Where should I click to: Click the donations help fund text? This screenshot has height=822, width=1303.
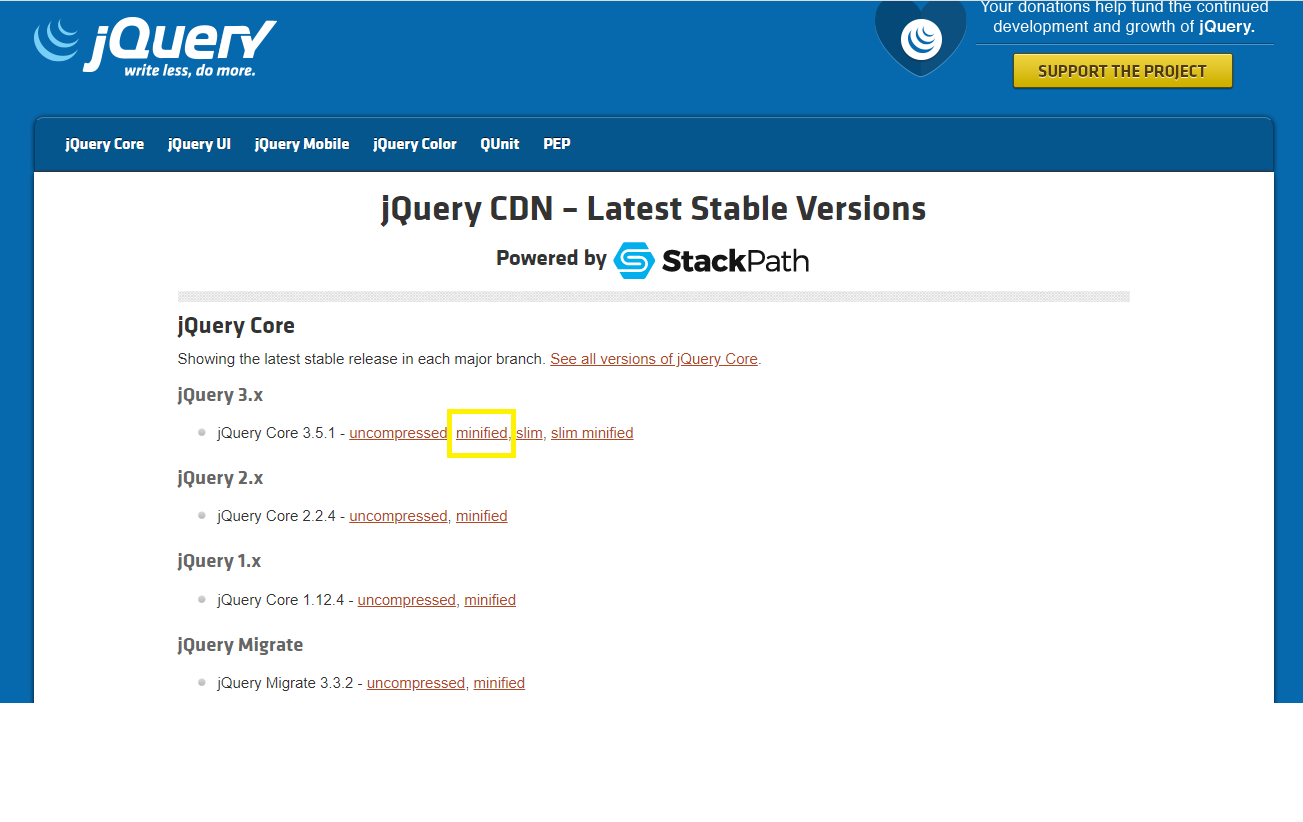pyautogui.click(x=1124, y=17)
